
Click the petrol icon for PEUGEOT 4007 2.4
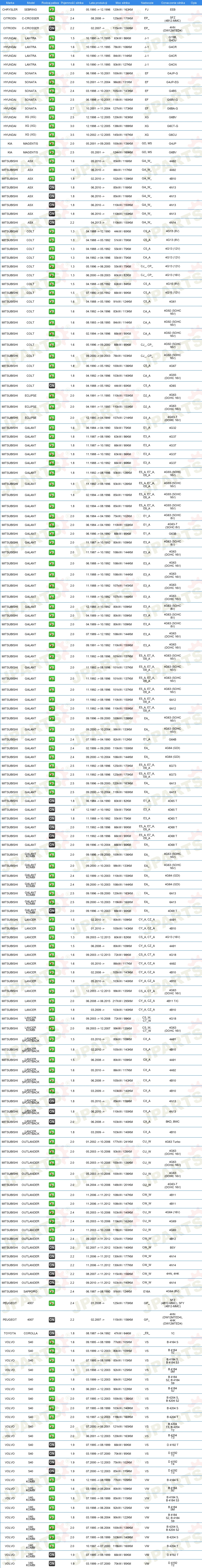point(52,1303)
